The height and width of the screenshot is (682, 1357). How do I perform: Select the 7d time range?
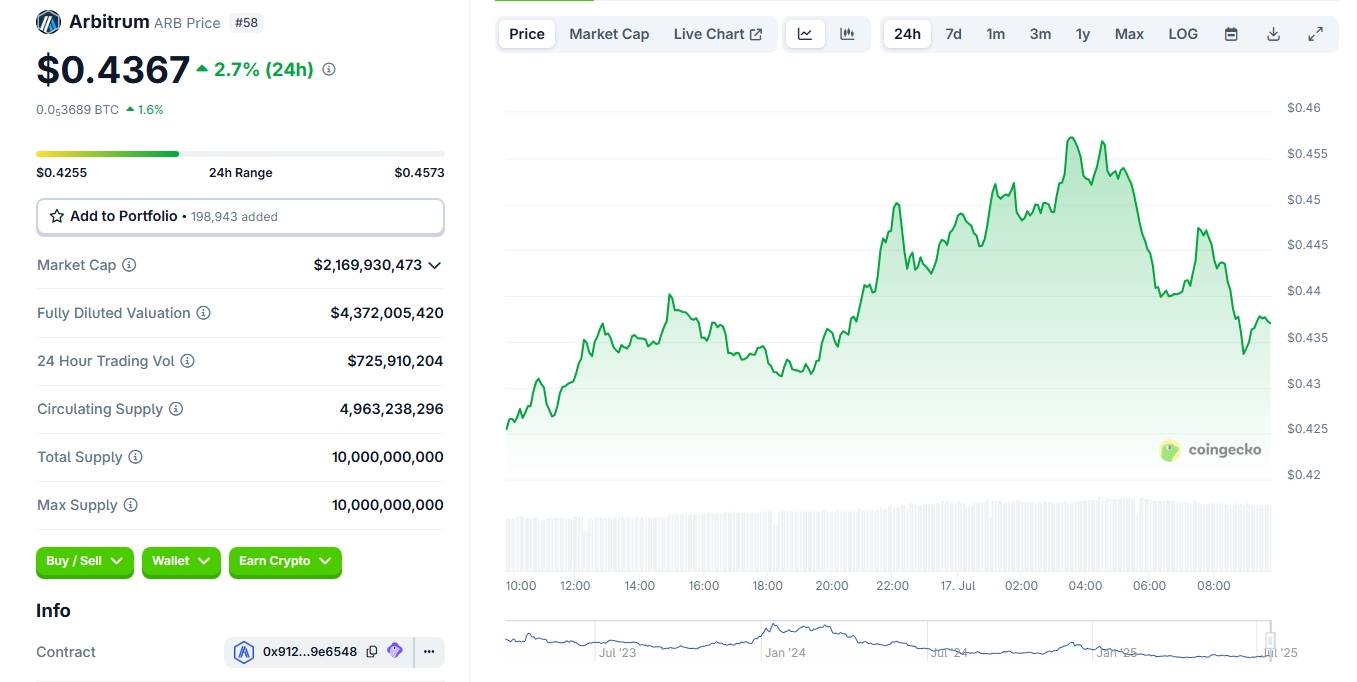(x=954, y=34)
